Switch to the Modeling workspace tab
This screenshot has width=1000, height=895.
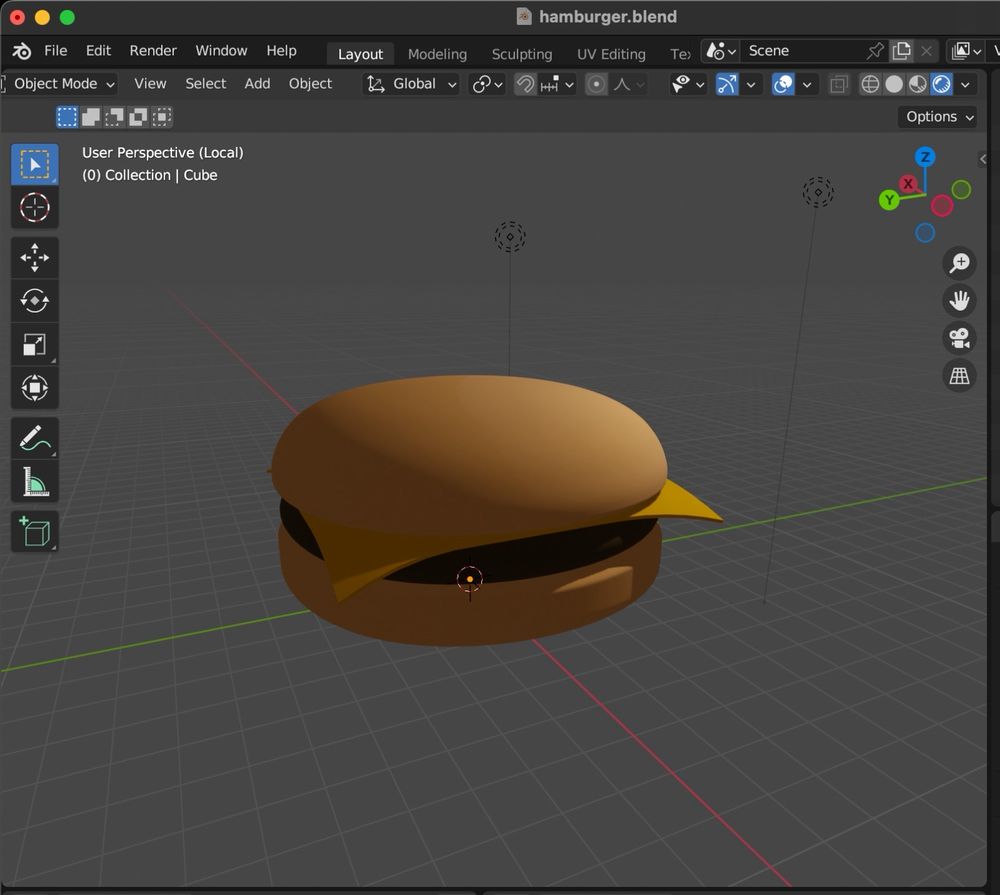[x=437, y=54]
